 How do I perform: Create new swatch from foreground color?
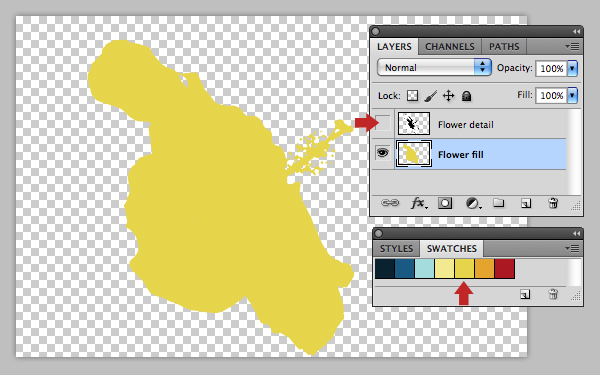[525, 294]
